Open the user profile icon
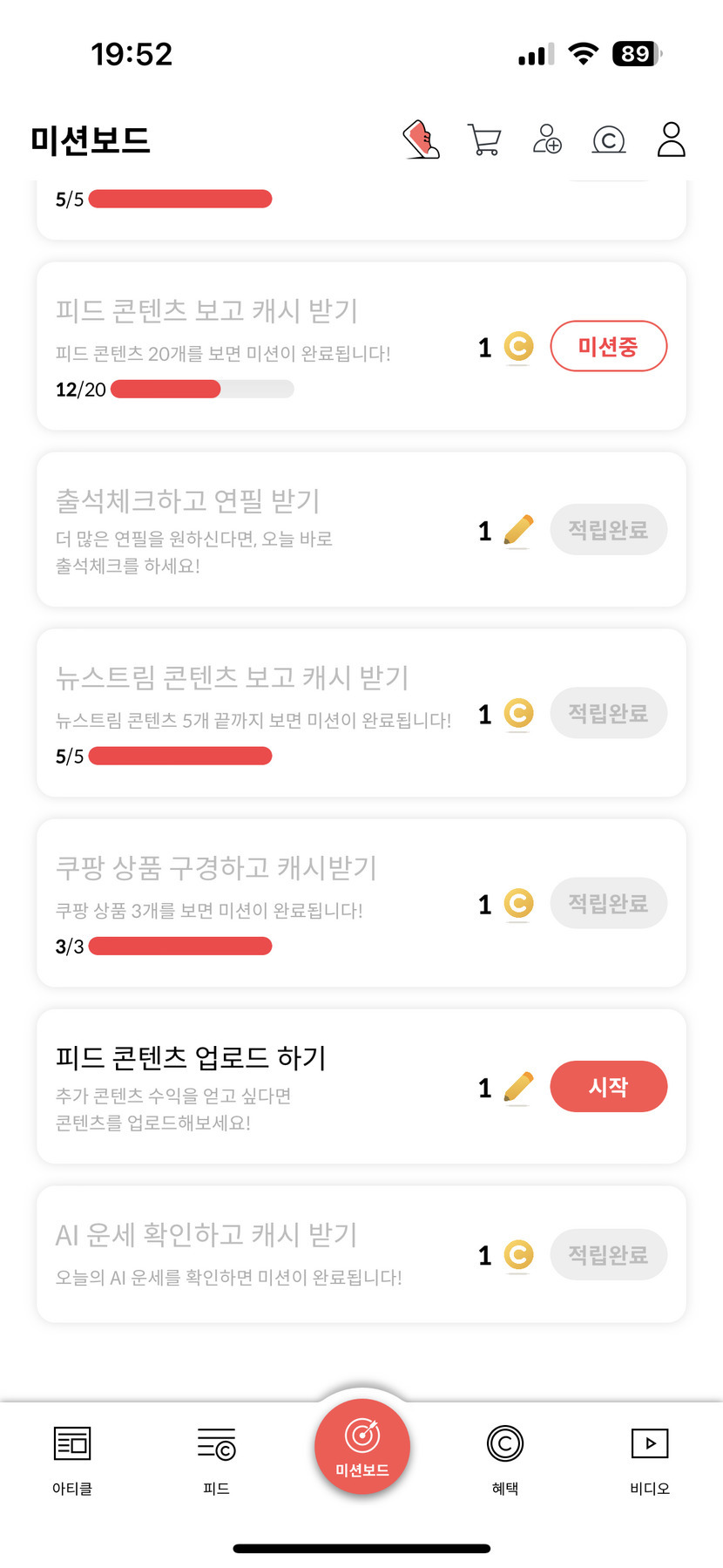This screenshot has height=1568, width=723. pos(671,139)
